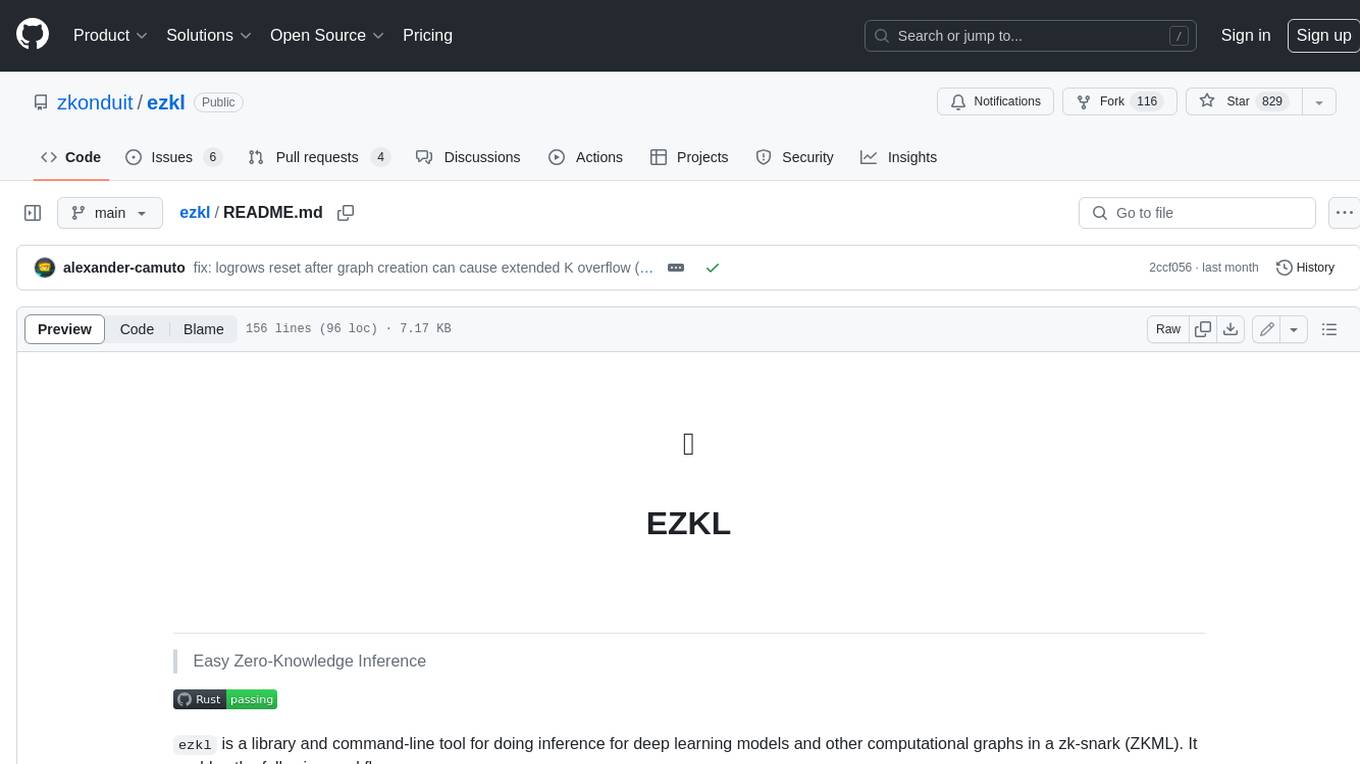Viewport: 1360px width, 764px height.
Task: Click Sign in link
Action: [1245, 35]
